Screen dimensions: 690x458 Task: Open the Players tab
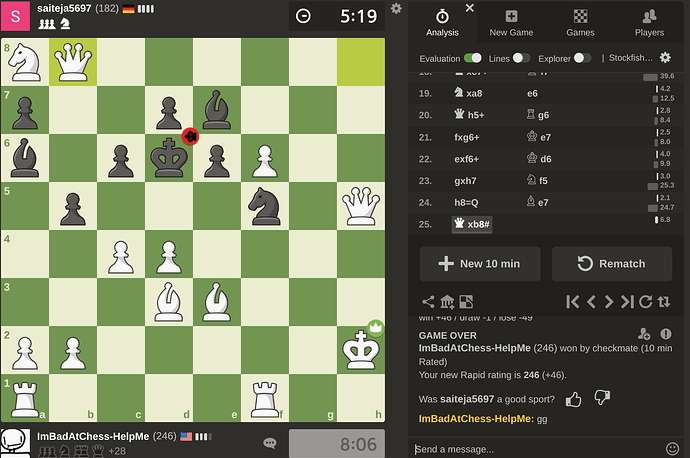649,23
